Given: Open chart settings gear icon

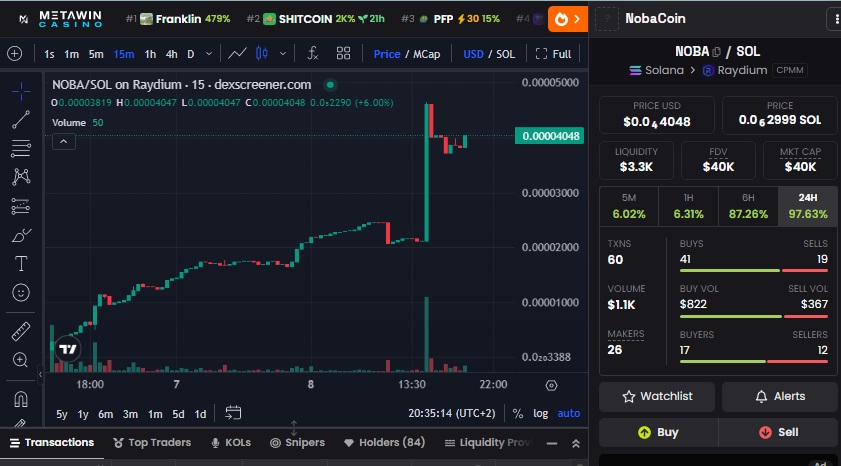Looking at the screenshot, I should (551, 385).
